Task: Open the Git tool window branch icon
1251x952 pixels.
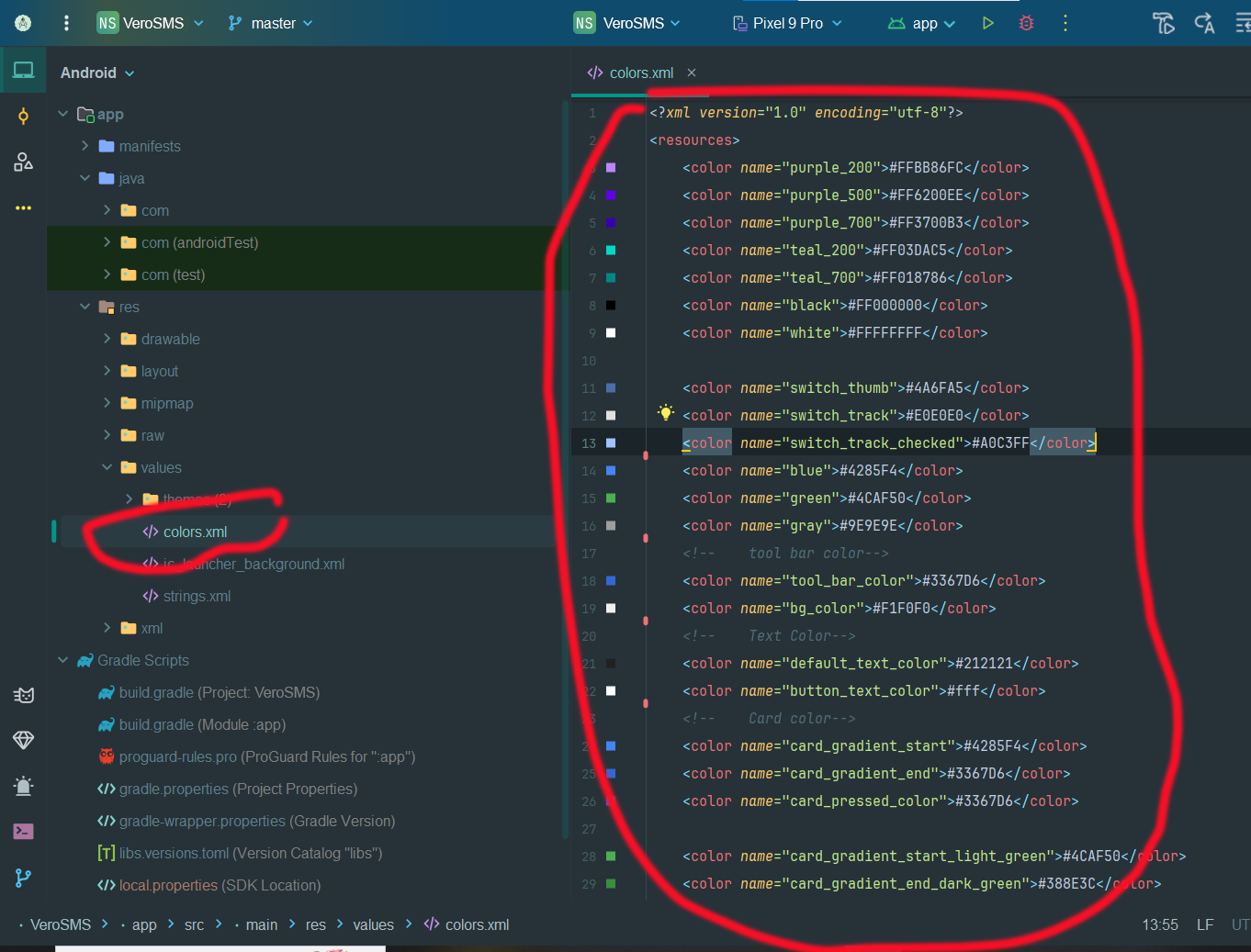Action: point(24,878)
